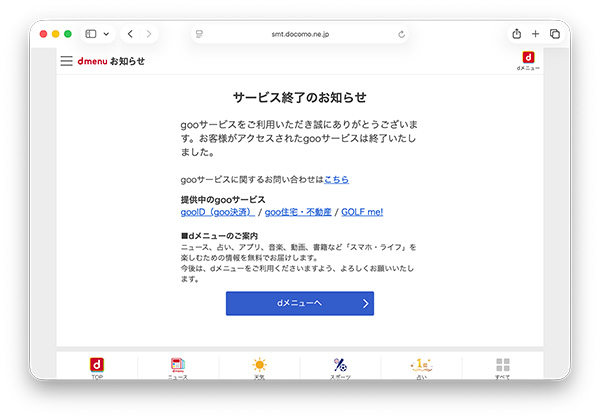Viewport: 600px width, 419px height.
Task: Open the ニュース news icon
Action: [x=178, y=367]
